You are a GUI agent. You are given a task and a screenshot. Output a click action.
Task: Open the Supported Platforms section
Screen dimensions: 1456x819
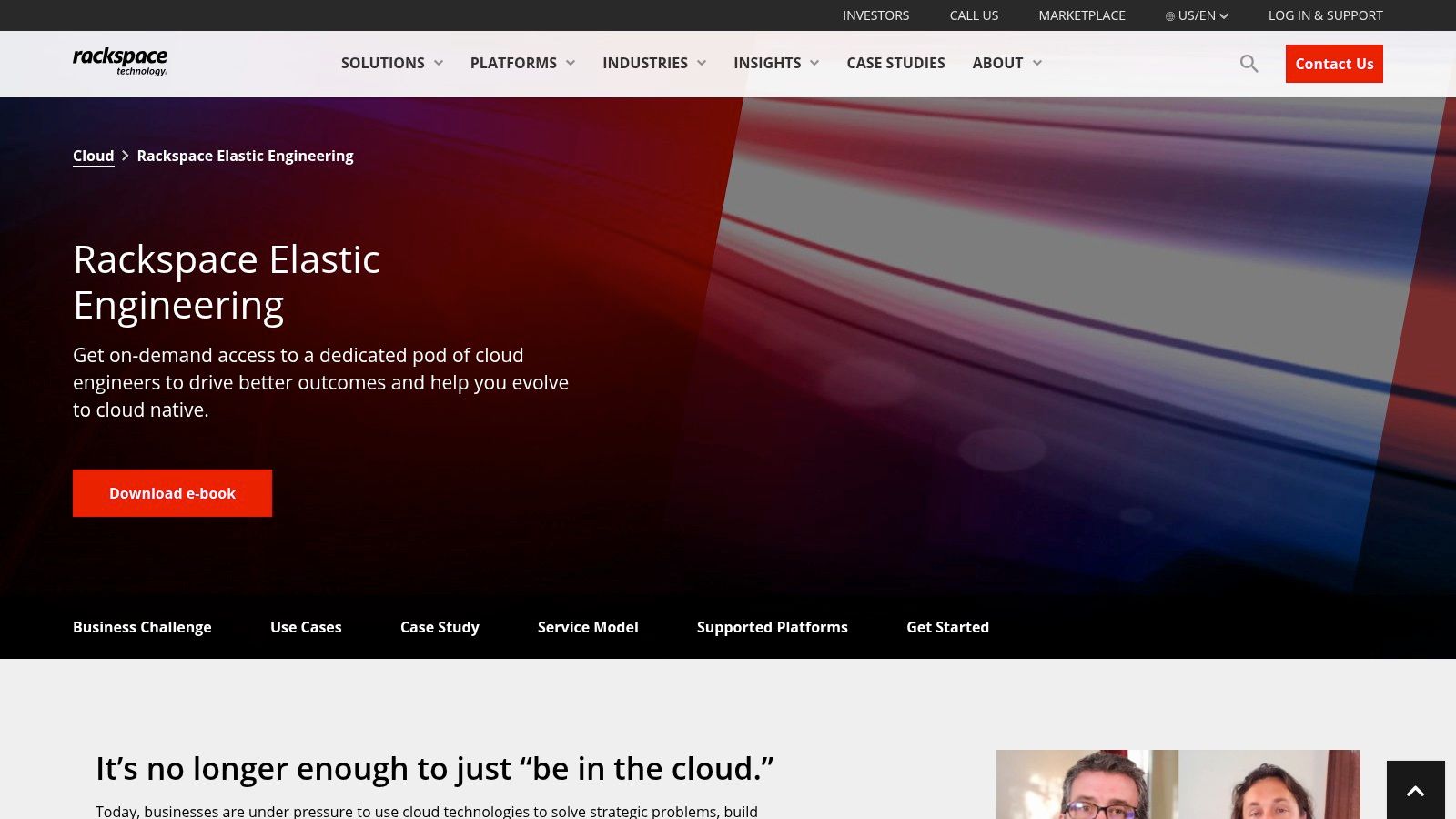point(772,627)
